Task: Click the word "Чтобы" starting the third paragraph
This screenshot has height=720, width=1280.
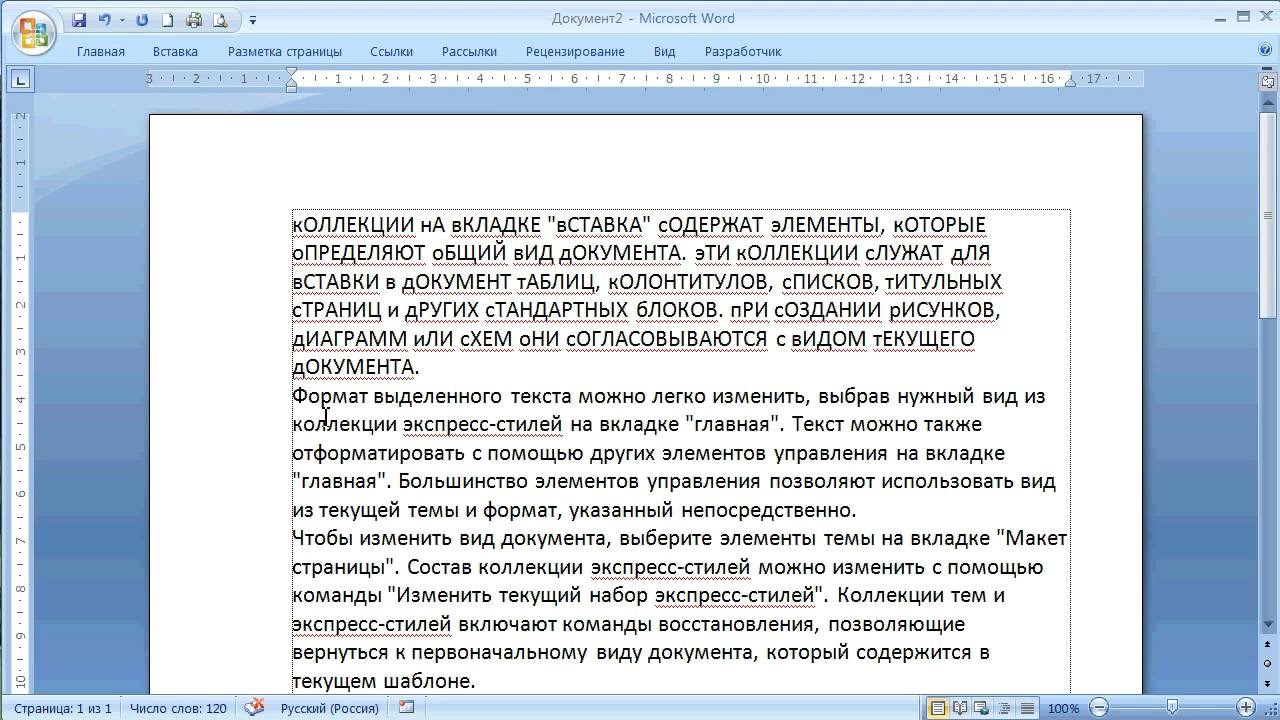Action: click(323, 539)
